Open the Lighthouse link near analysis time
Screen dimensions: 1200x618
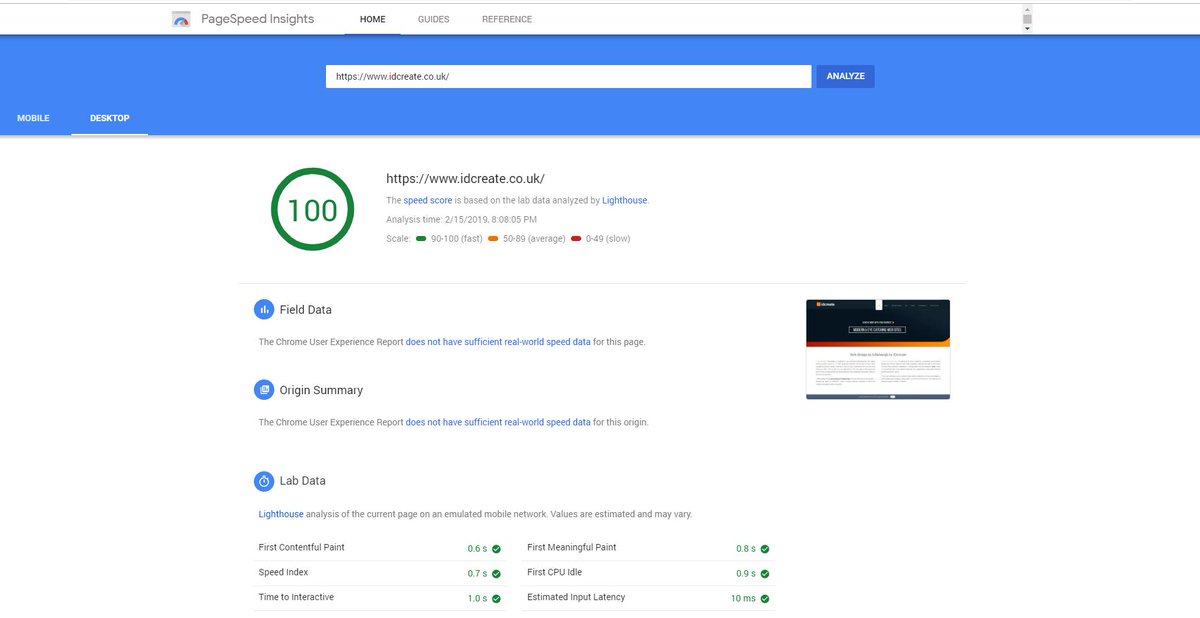(625, 200)
